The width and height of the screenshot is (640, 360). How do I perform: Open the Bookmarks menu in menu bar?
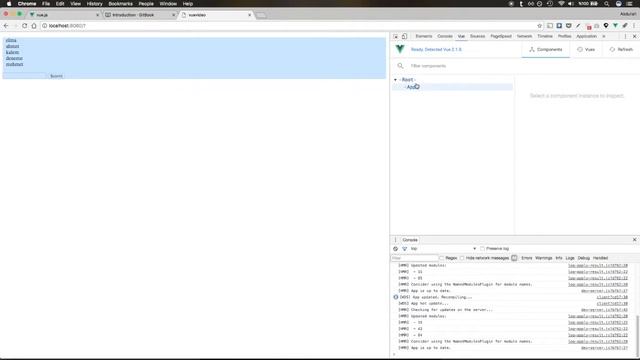(120, 4)
